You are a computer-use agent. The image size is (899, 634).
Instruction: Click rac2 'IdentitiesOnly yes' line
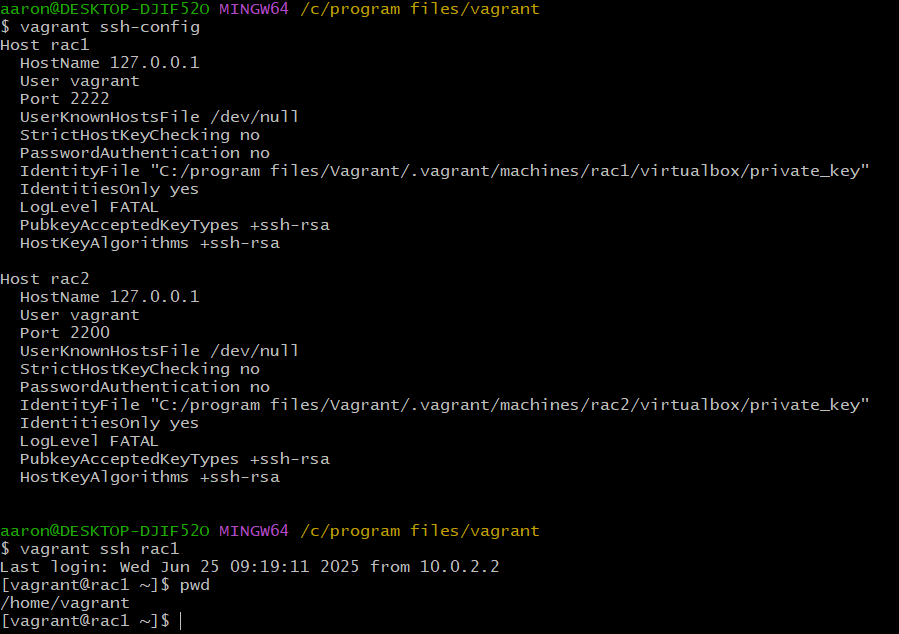coord(109,423)
